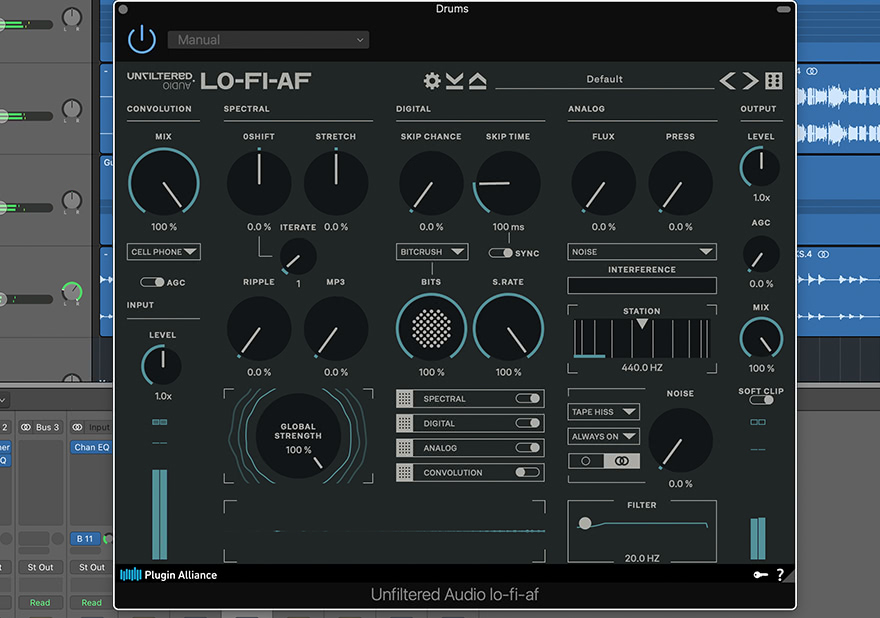880x618 pixels.
Task: Click the B 11 send button
Action: (x=85, y=539)
